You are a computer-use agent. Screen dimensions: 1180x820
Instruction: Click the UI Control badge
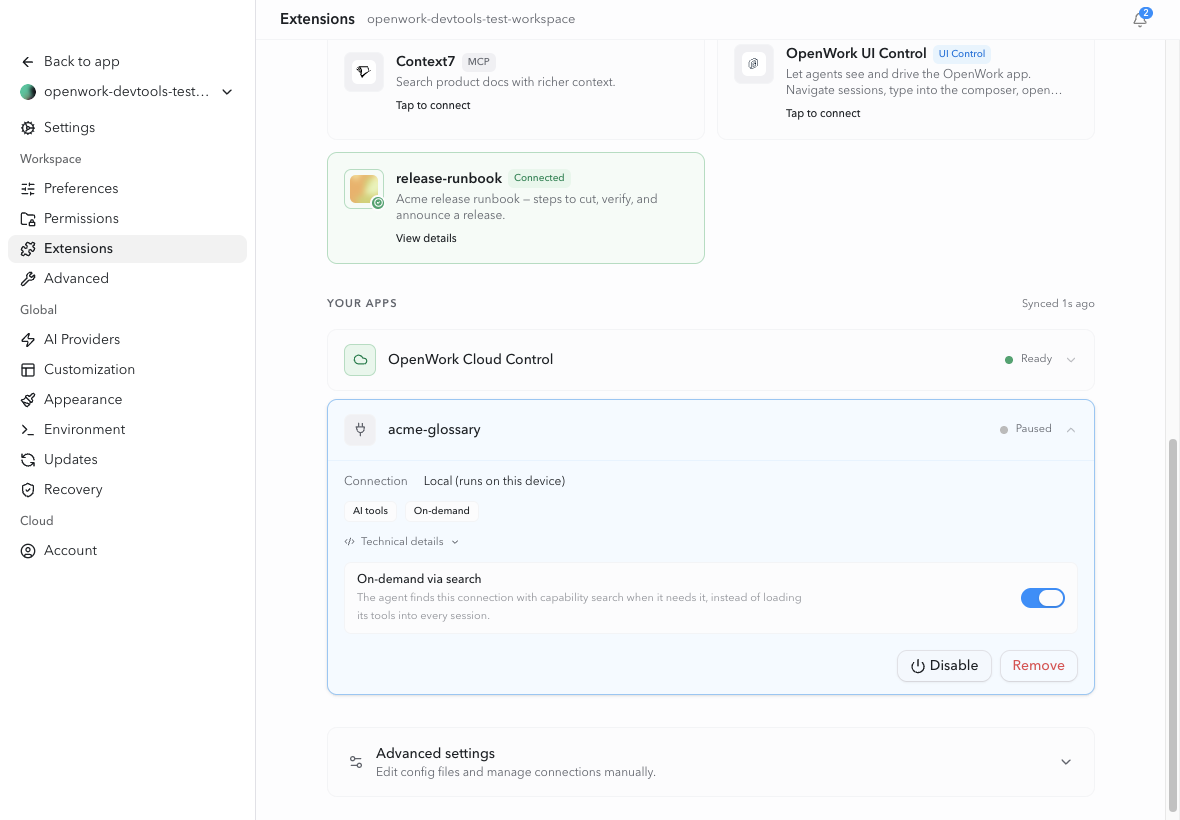pos(962,54)
